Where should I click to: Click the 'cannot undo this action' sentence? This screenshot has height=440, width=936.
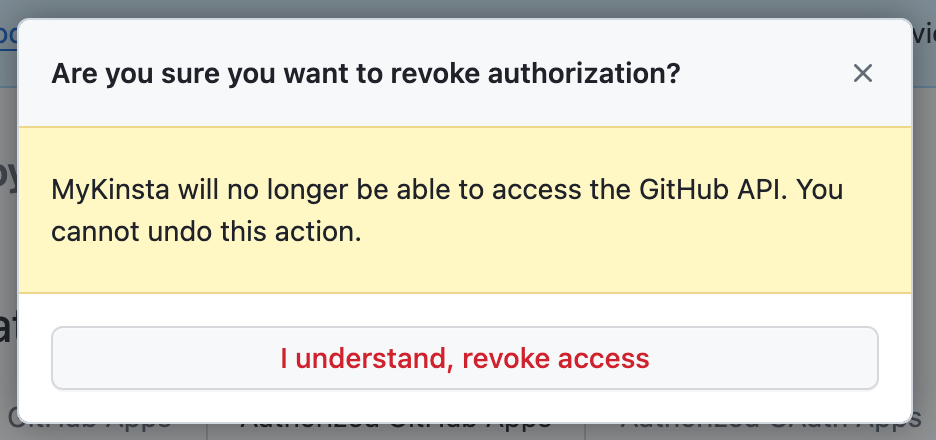point(205,232)
